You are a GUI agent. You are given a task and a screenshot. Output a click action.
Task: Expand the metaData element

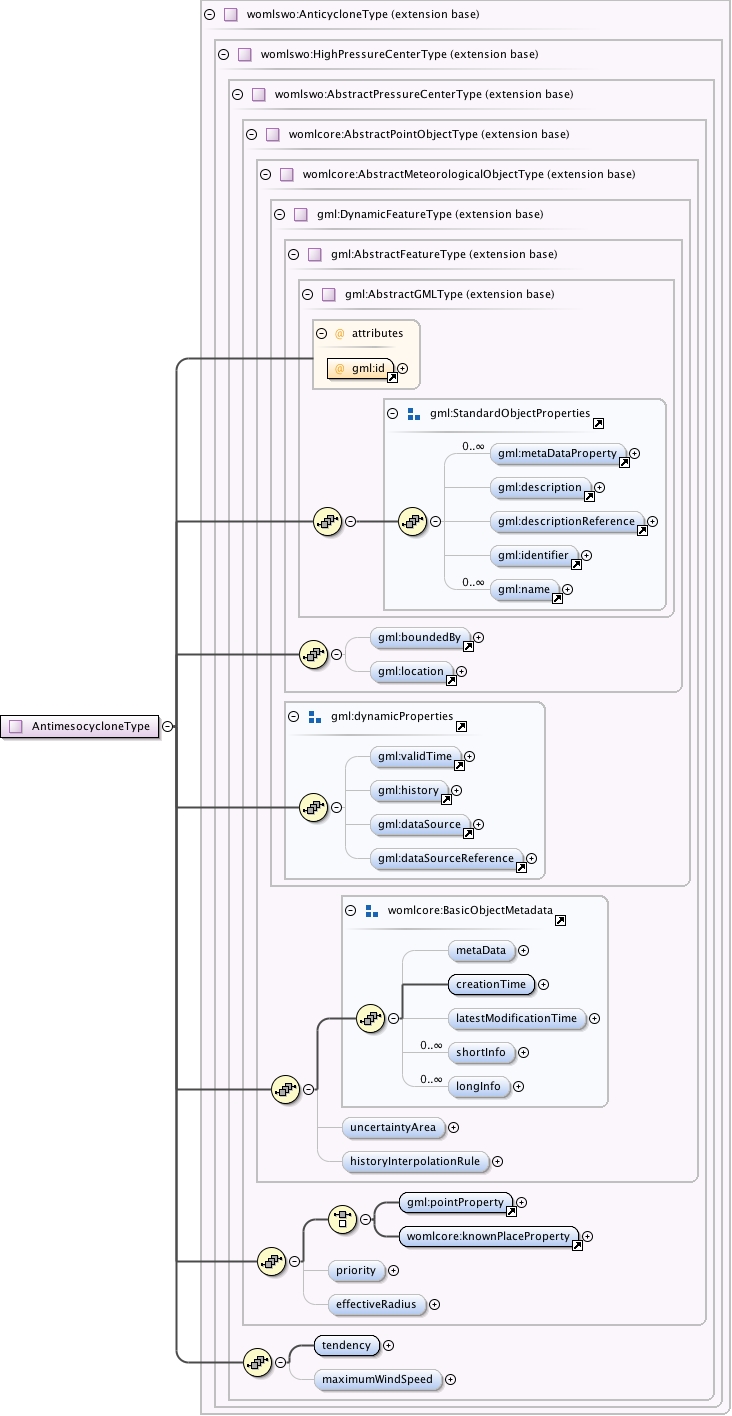coord(524,950)
